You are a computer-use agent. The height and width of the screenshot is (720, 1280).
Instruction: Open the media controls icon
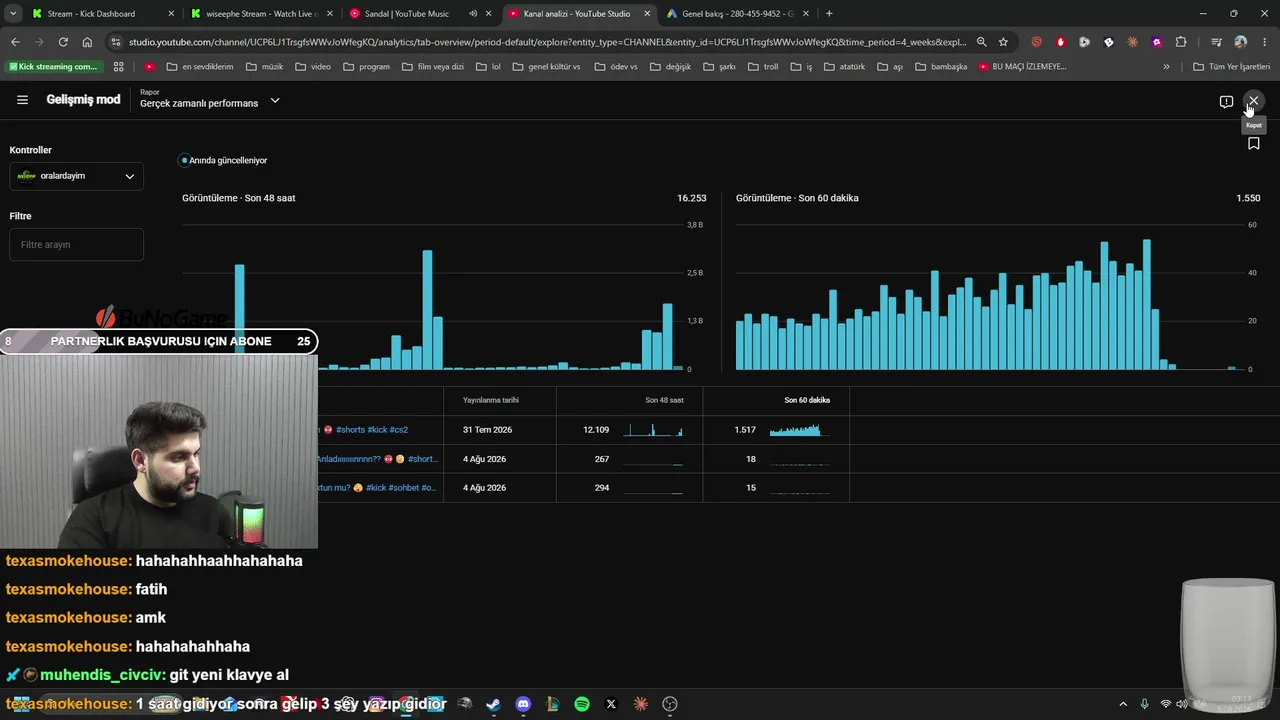click(x=1216, y=42)
